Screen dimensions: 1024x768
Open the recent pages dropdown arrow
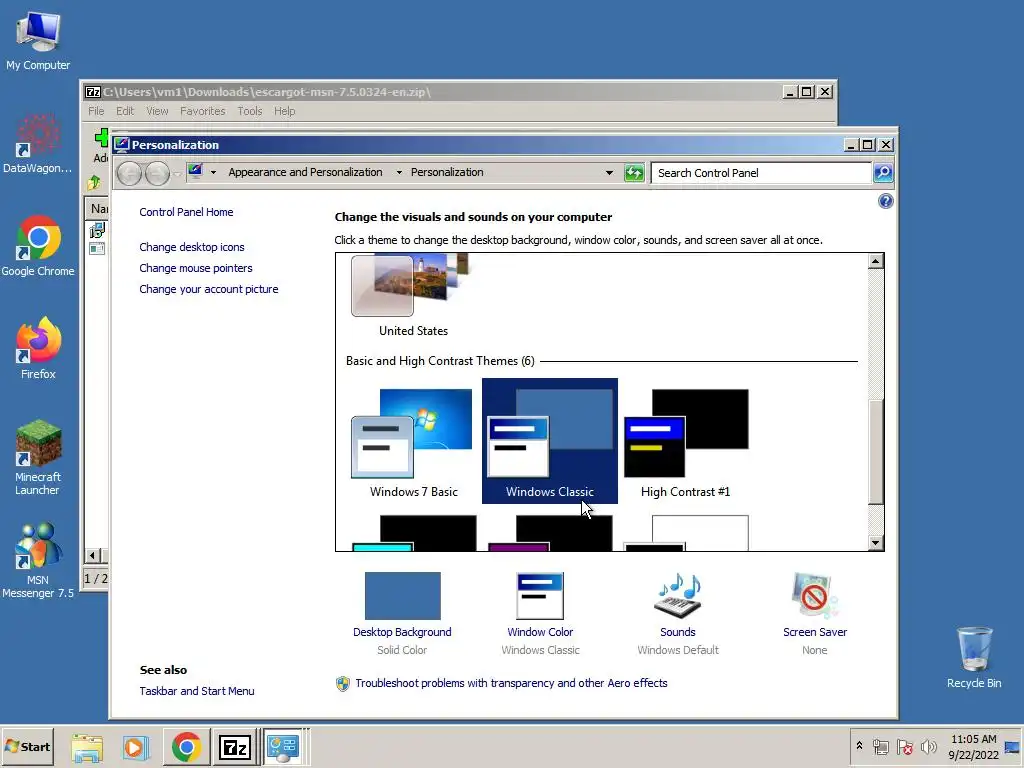pos(177,174)
